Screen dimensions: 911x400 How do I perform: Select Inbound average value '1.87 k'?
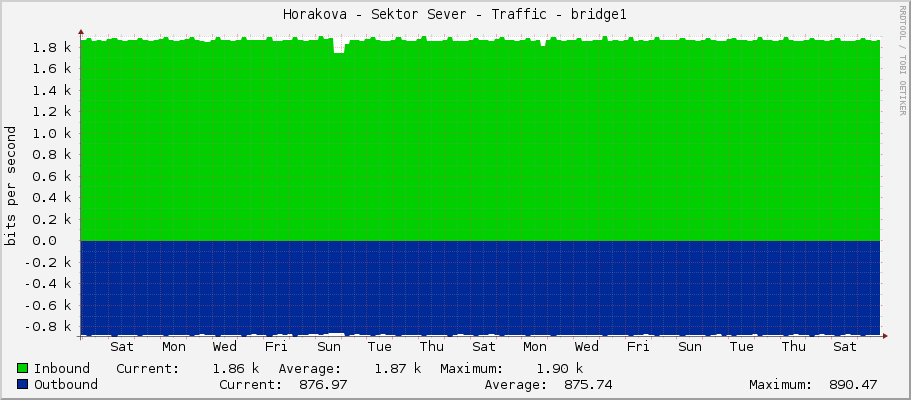[x=397, y=369]
